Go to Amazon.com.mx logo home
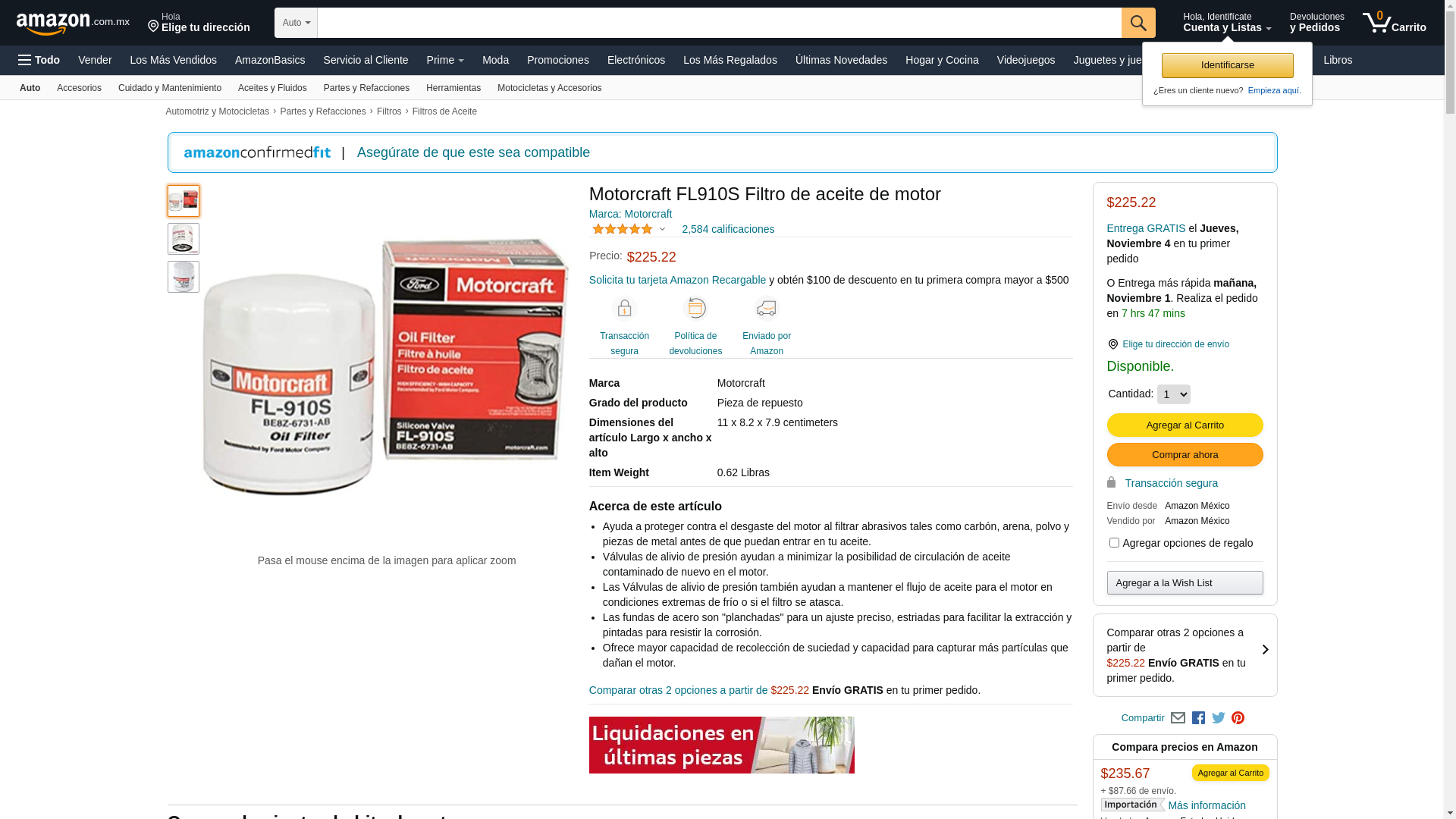 tap(73, 24)
